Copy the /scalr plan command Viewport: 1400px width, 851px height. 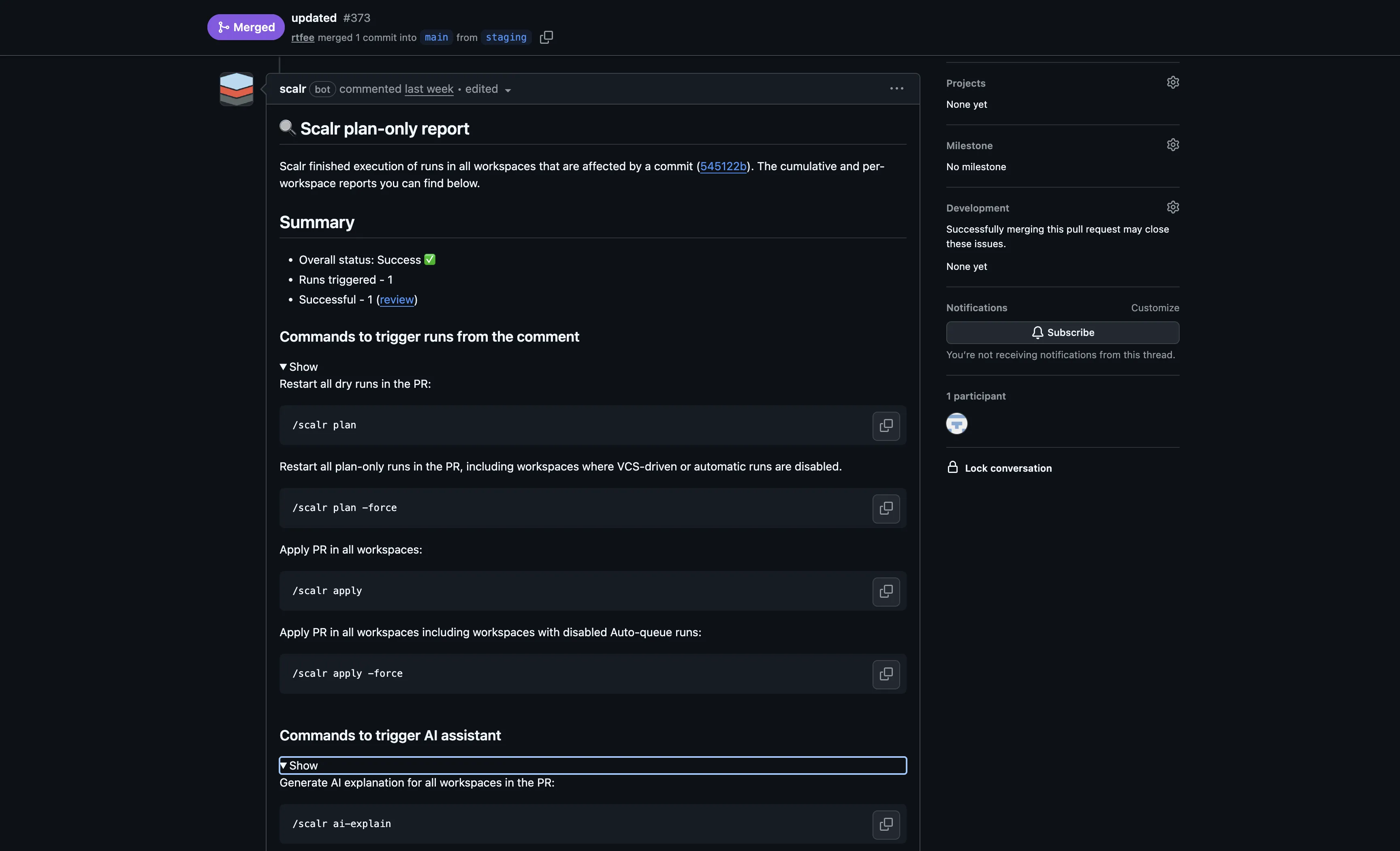(x=886, y=426)
